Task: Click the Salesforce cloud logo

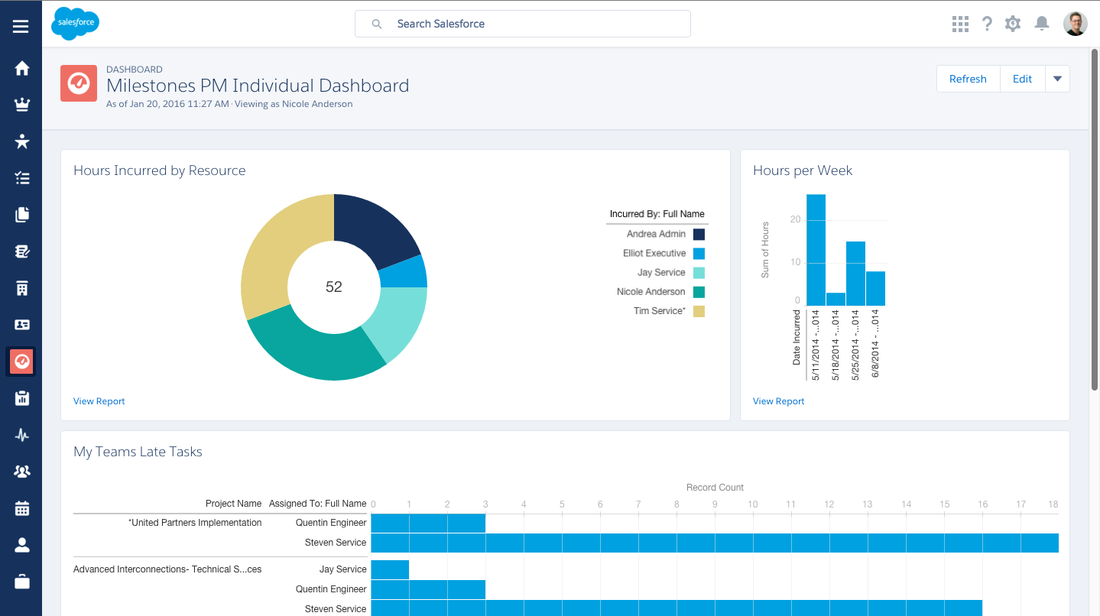Action: click(75, 23)
